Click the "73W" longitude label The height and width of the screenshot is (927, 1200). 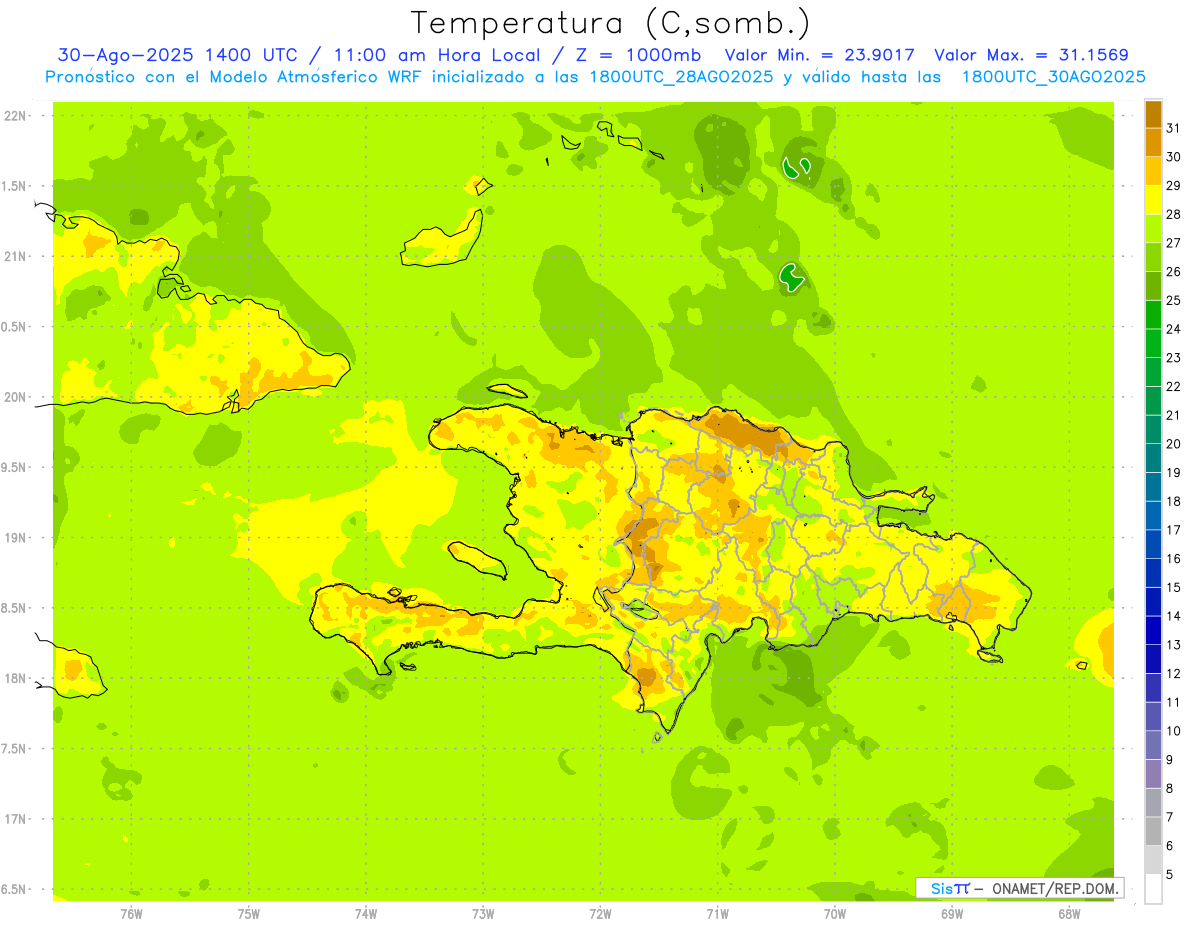click(483, 914)
